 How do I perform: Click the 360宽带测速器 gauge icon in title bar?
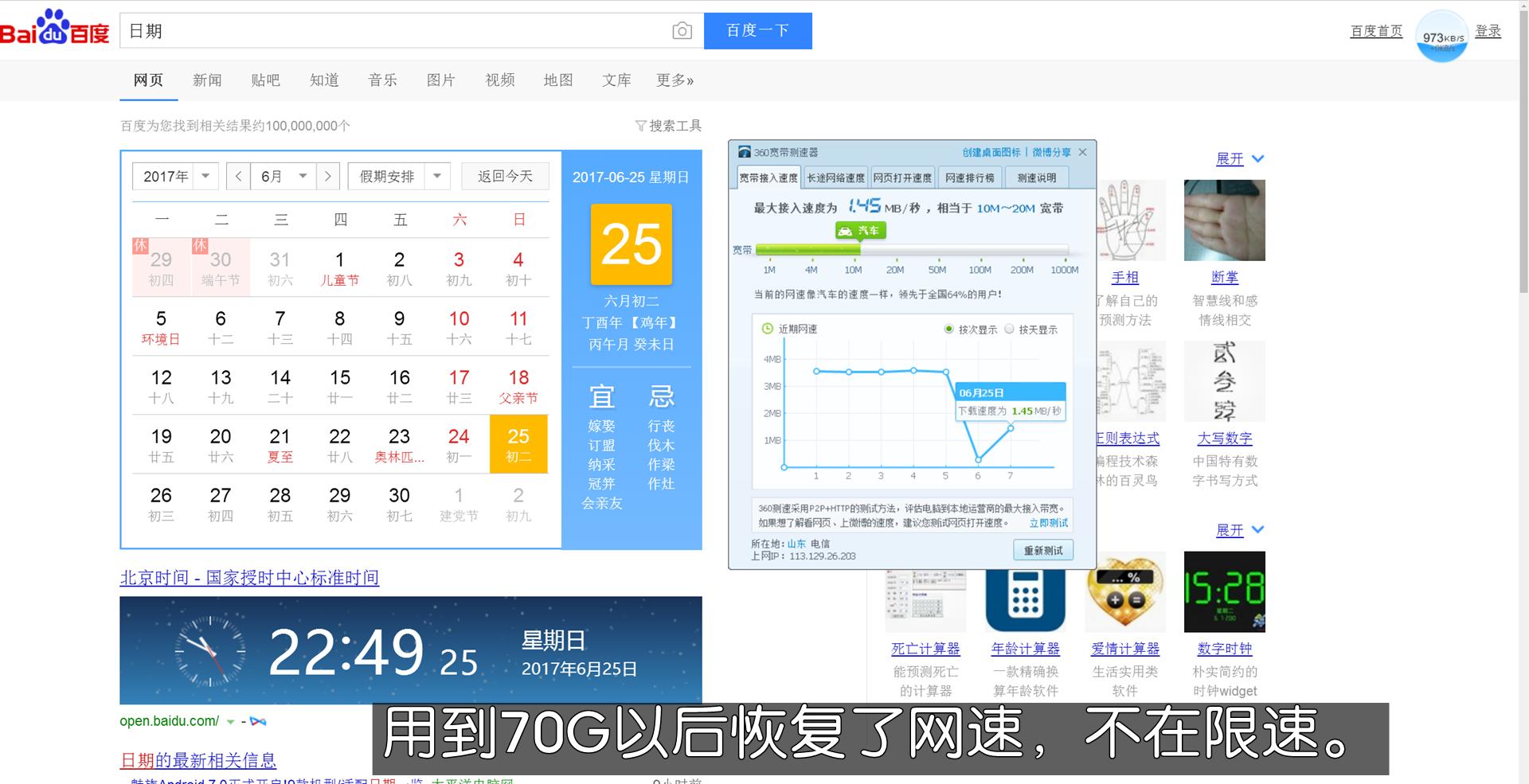click(x=744, y=152)
